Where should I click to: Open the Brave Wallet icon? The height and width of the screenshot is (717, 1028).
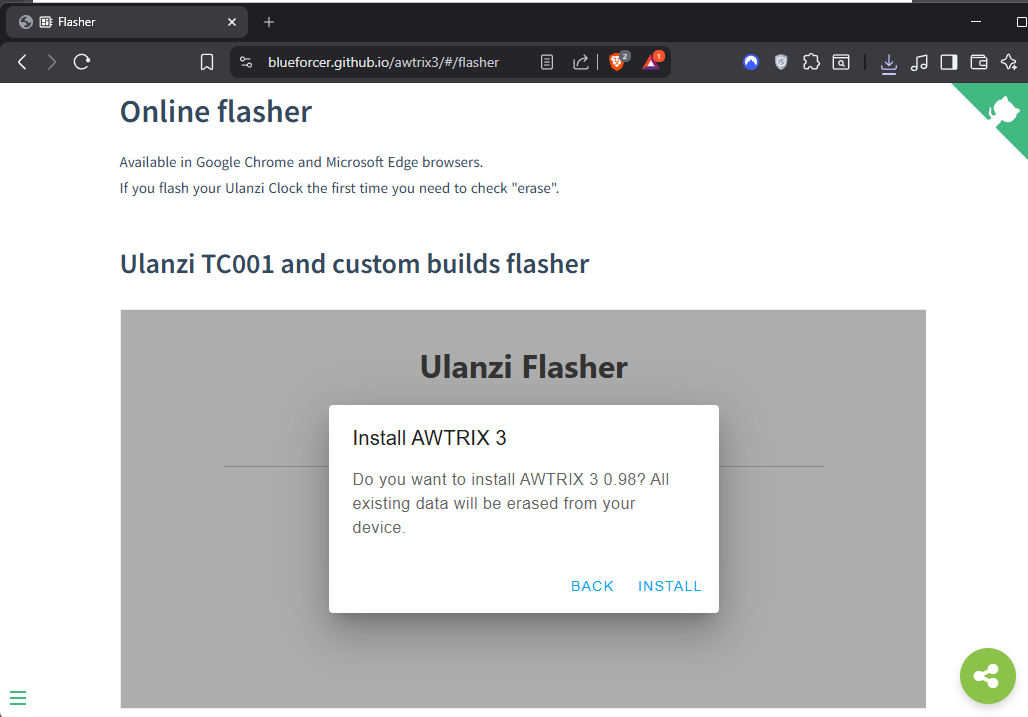click(978, 62)
